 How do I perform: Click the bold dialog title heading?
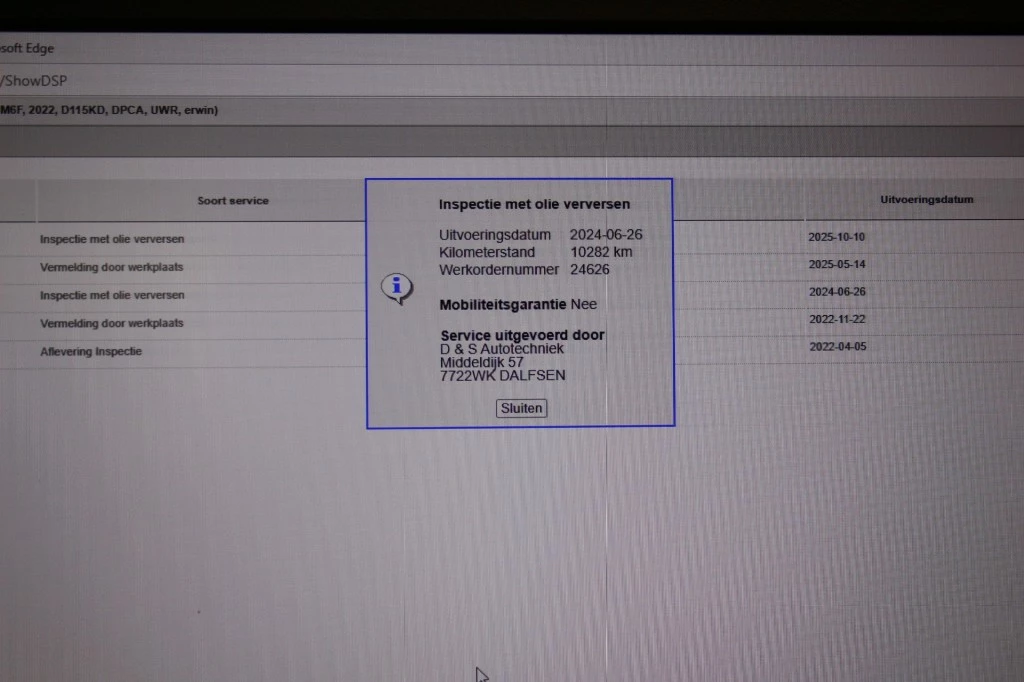(x=534, y=204)
